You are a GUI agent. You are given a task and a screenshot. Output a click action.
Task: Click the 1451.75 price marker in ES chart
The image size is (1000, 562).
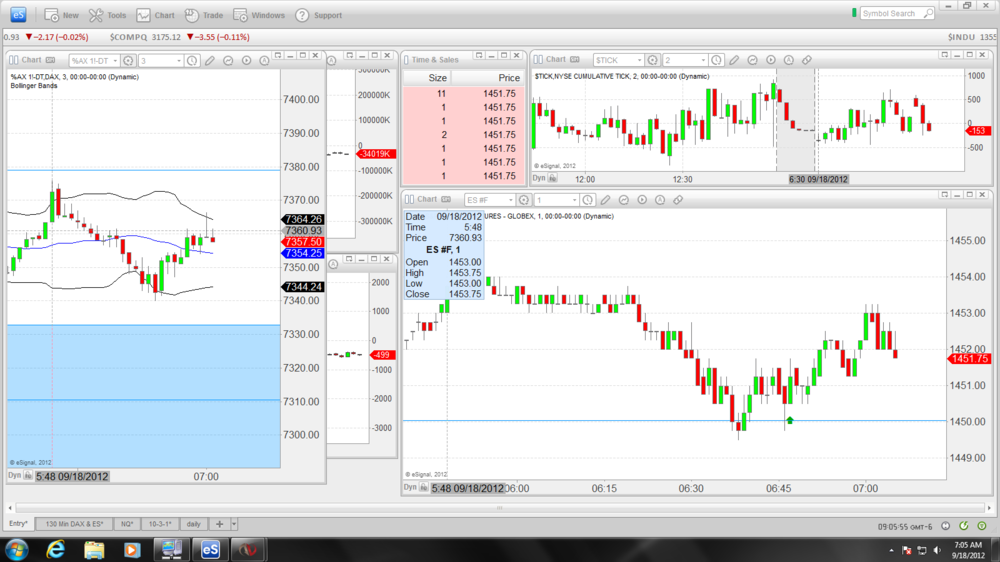969,359
